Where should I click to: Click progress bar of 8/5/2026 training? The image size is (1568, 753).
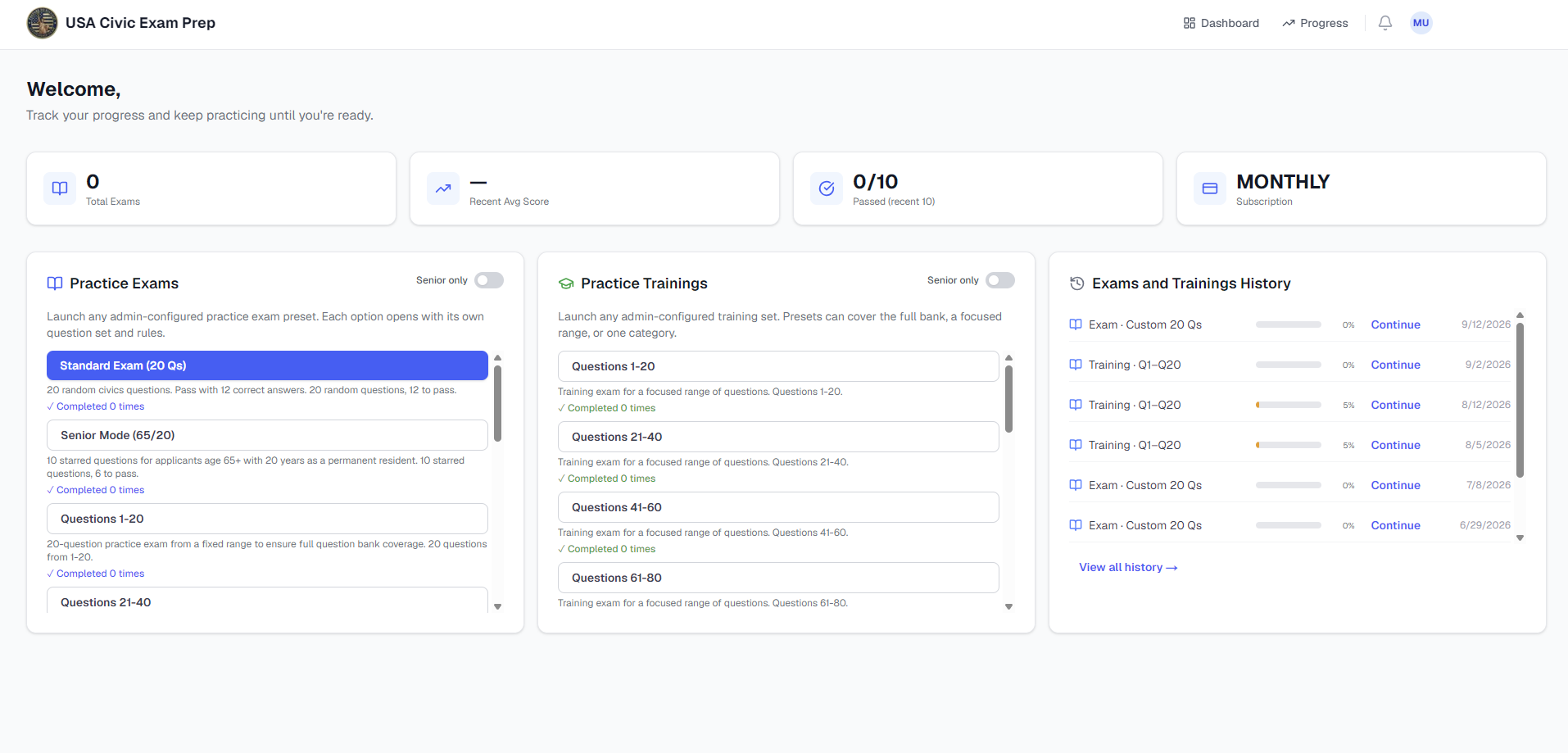point(1289,445)
